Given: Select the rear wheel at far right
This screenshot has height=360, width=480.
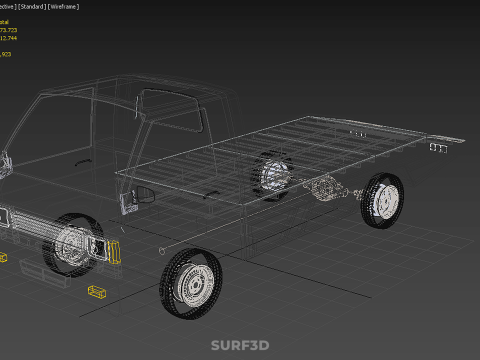Looking at the screenshot, I should [382, 201].
